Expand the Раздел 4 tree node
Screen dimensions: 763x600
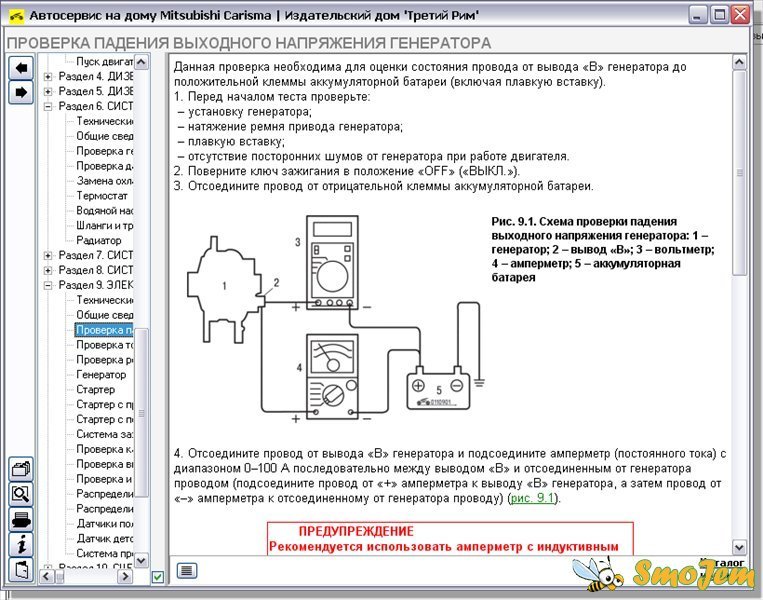pos(48,76)
